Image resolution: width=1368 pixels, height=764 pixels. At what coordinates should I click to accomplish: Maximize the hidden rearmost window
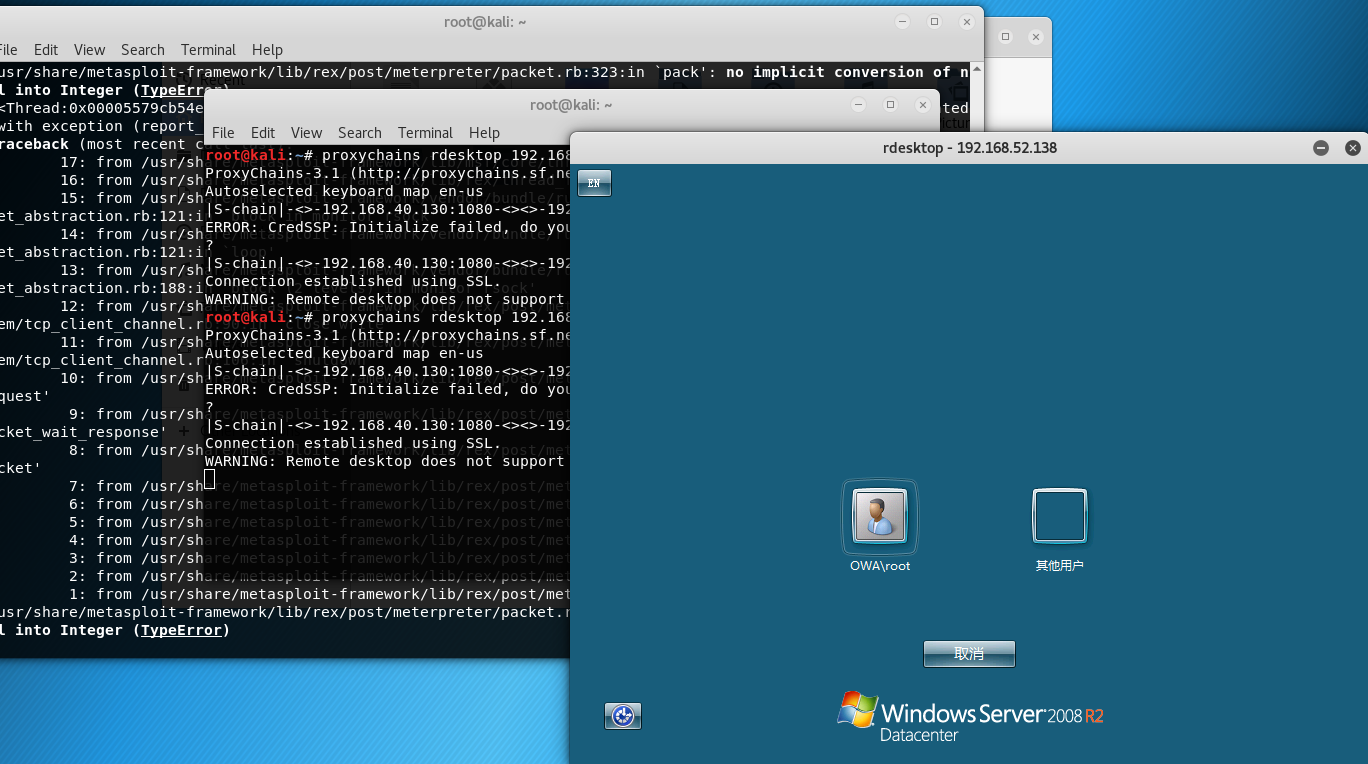click(1006, 37)
